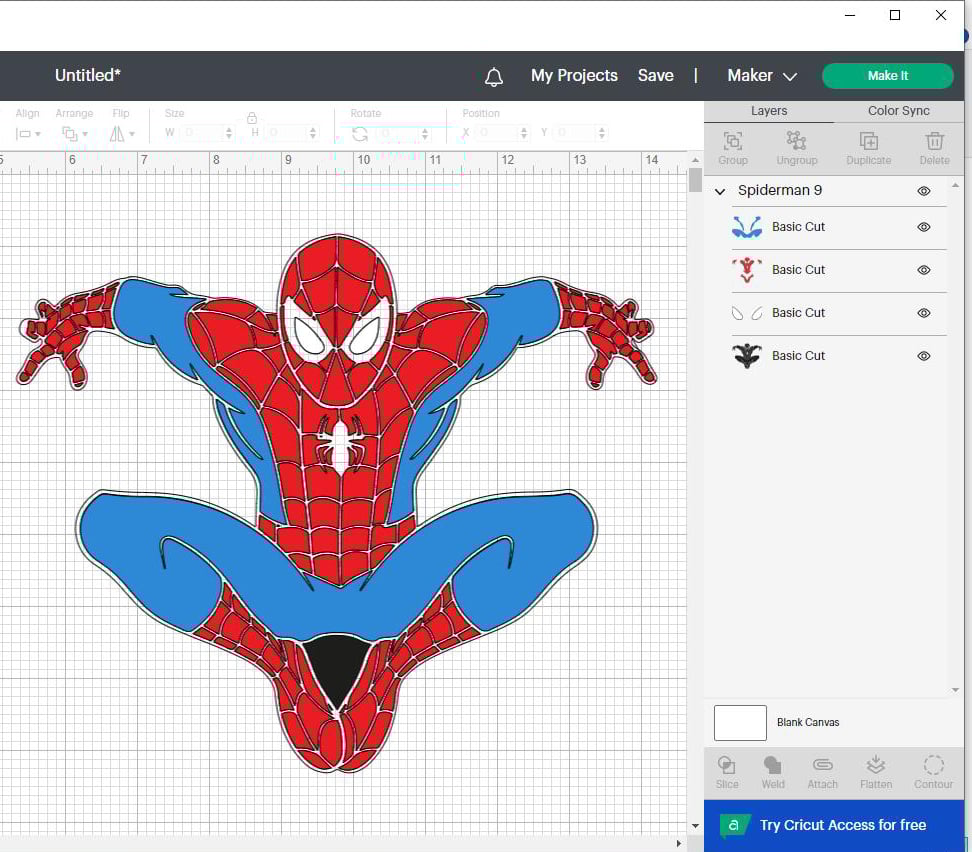This screenshot has height=852, width=972.
Task: Click the green Make It button
Action: click(887, 76)
